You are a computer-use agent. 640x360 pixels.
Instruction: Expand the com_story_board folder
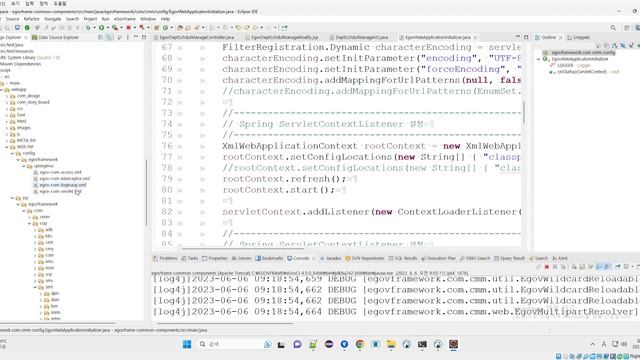tap(7, 102)
